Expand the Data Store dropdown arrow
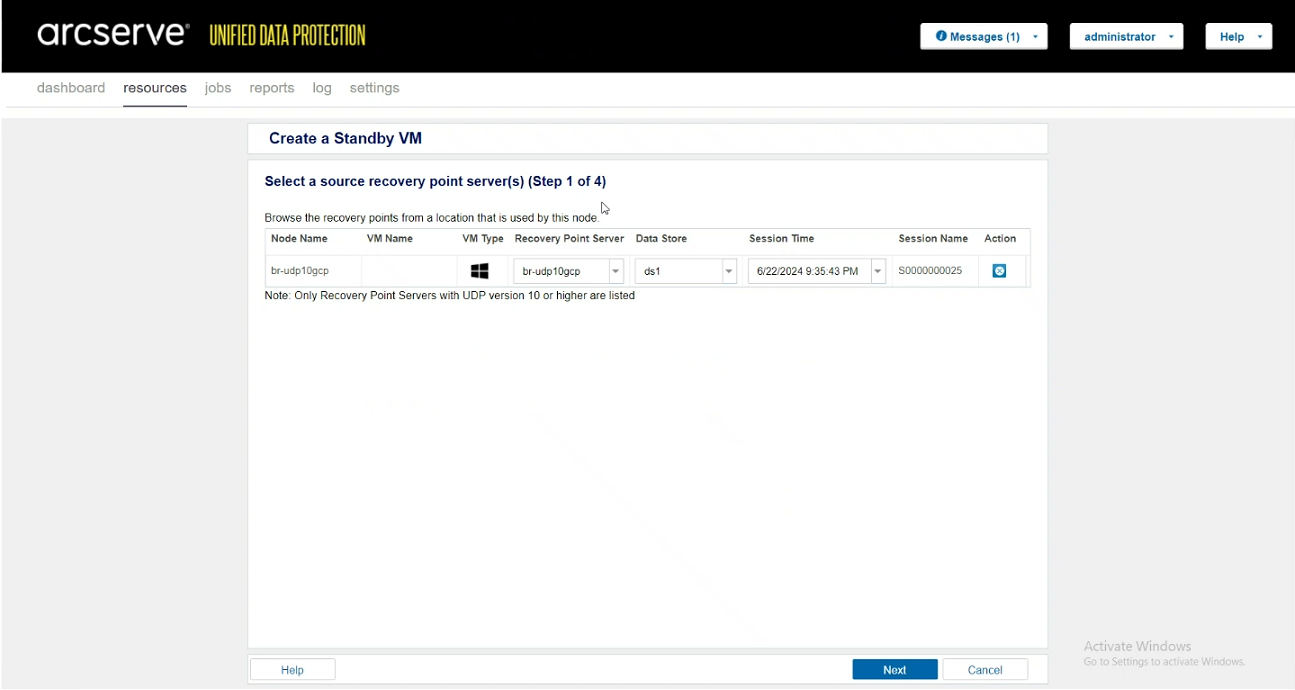This screenshot has width=1295, height=690. [x=729, y=271]
